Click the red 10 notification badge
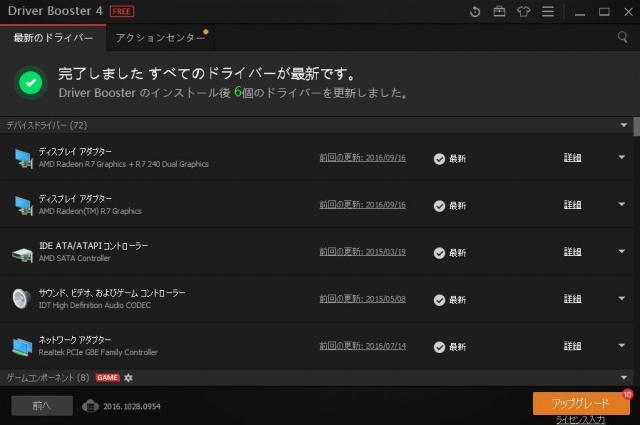640x425 pixels. coord(627,394)
